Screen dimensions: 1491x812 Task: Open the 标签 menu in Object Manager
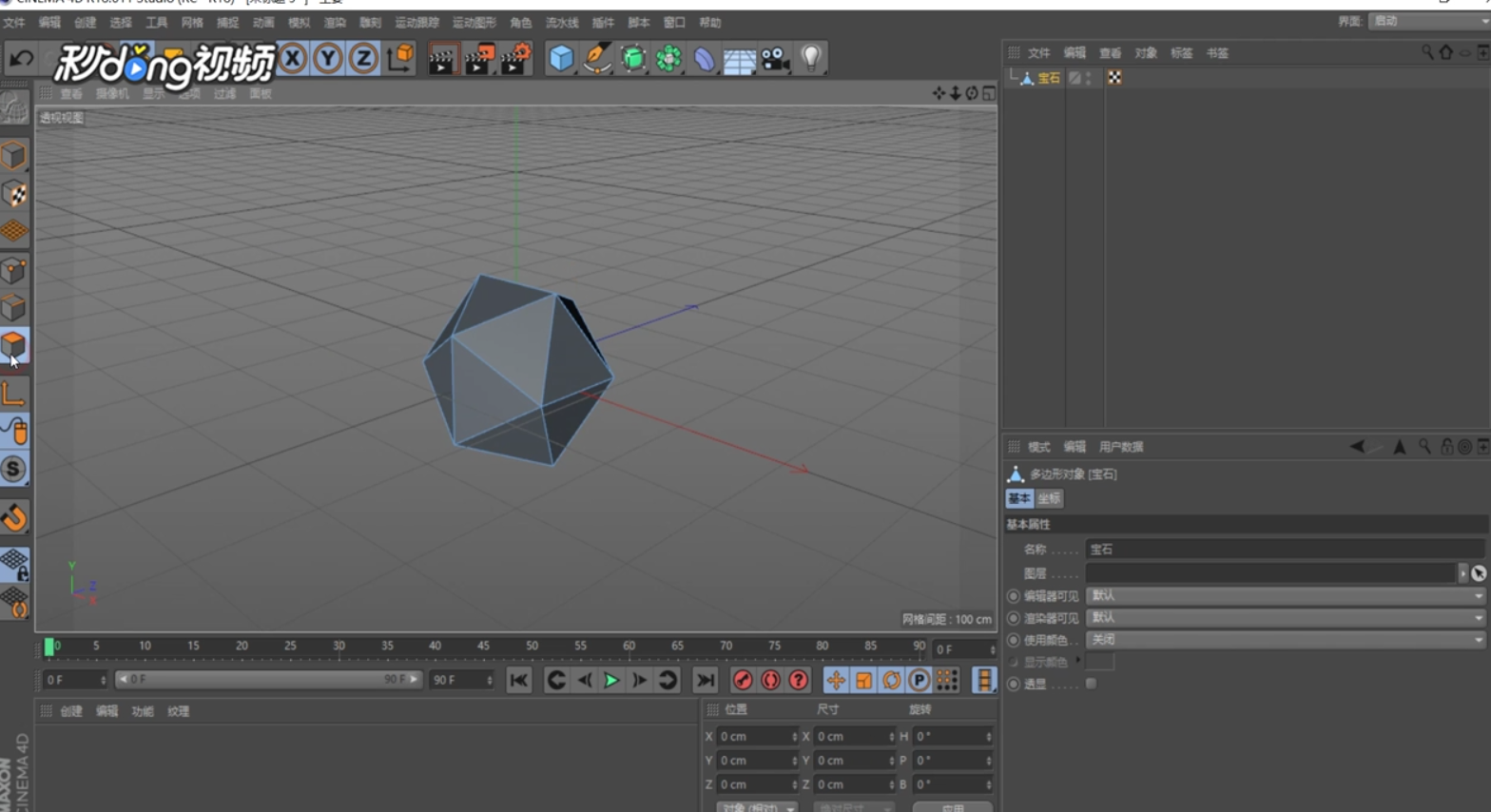click(x=1181, y=53)
